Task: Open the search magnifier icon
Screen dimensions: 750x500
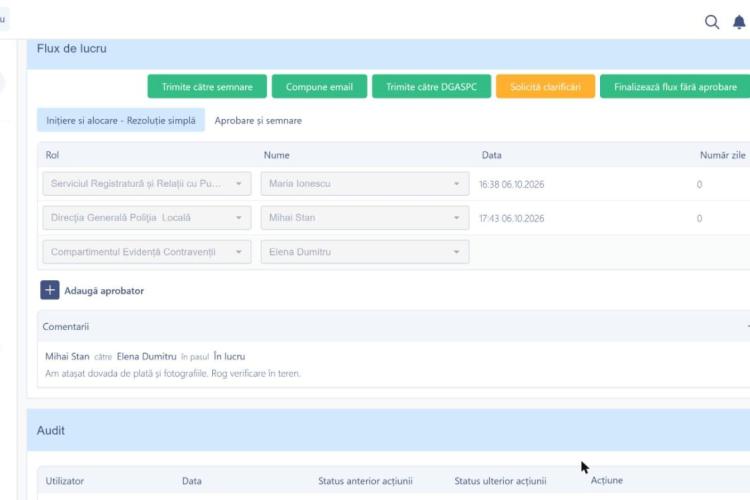Action: pyautogui.click(x=712, y=22)
